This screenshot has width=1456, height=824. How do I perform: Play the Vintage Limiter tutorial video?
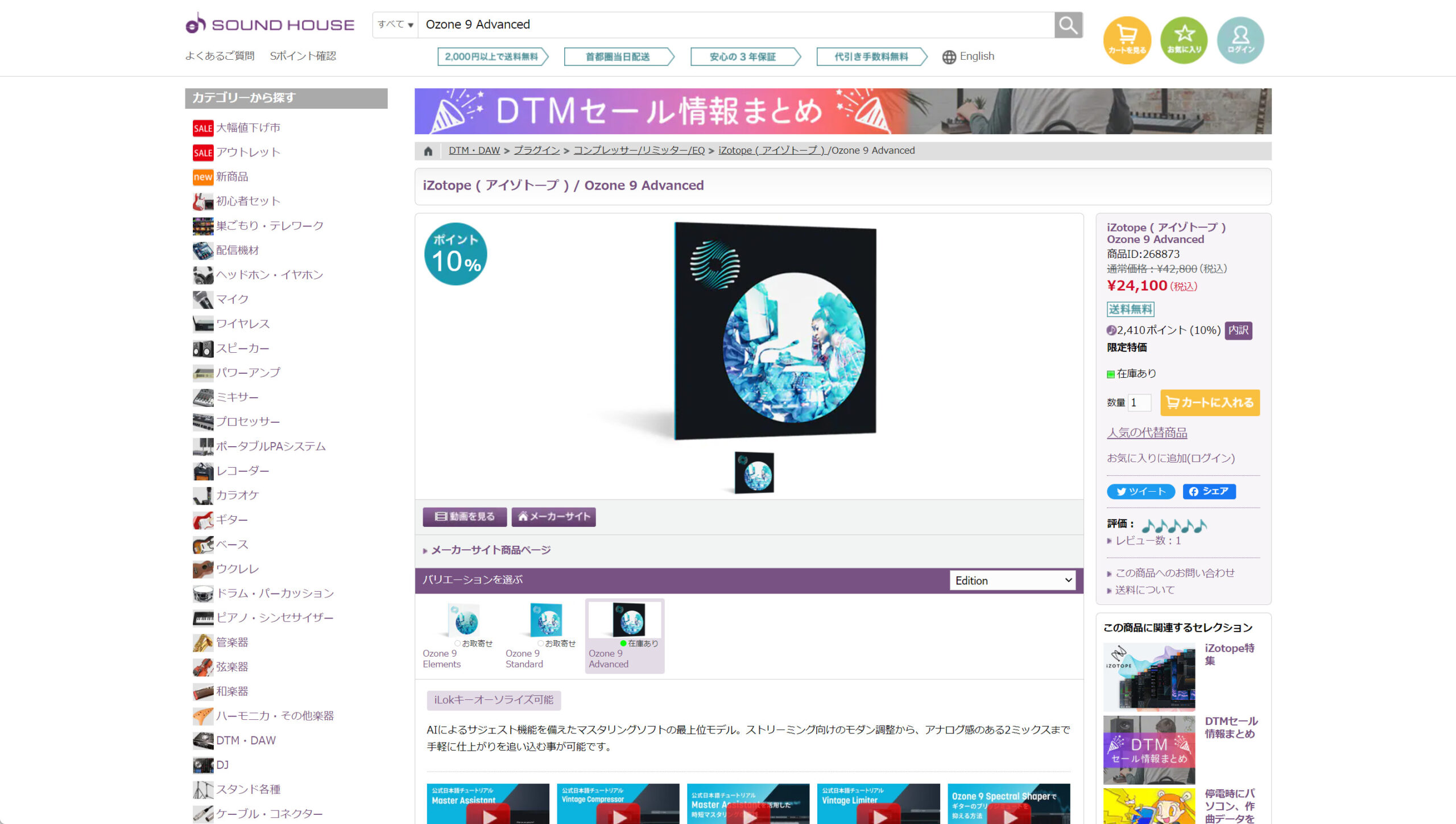tap(879, 805)
